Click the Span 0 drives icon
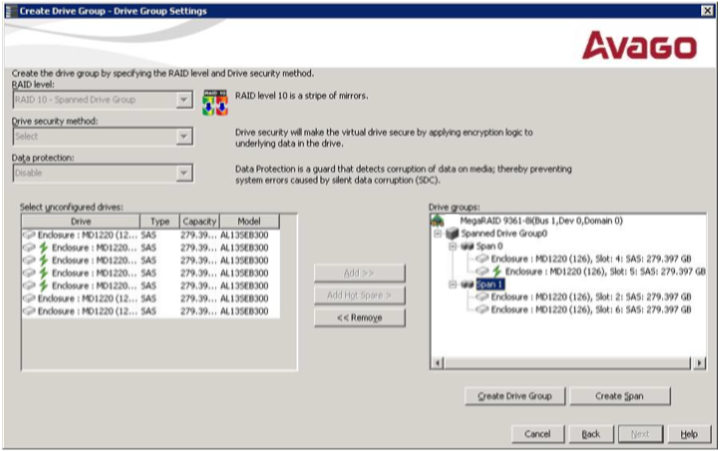The width and height of the screenshot is (720, 451). 466,246
